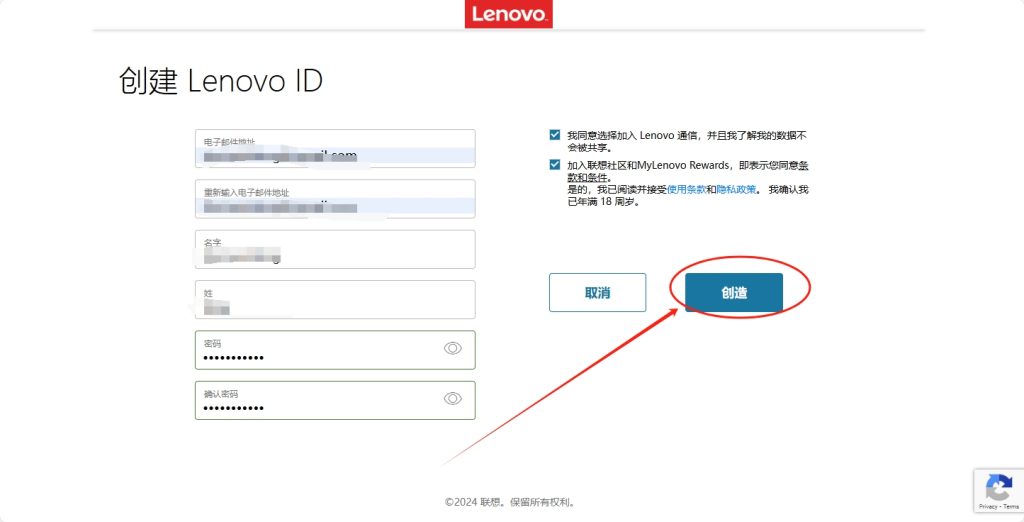Uncheck the Lenovo 通信 opt-in checkbox
Viewport: 1024px width, 522px height.
pyautogui.click(x=555, y=134)
